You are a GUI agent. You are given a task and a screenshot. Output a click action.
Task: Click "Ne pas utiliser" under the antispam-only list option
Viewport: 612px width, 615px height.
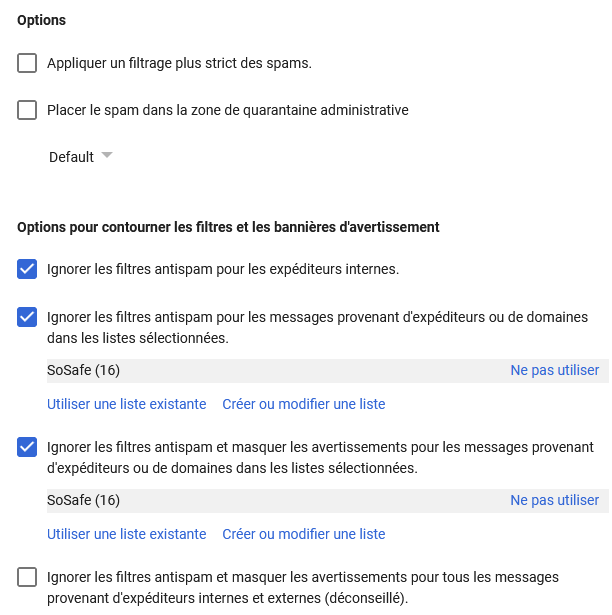(x=554, y=371)
